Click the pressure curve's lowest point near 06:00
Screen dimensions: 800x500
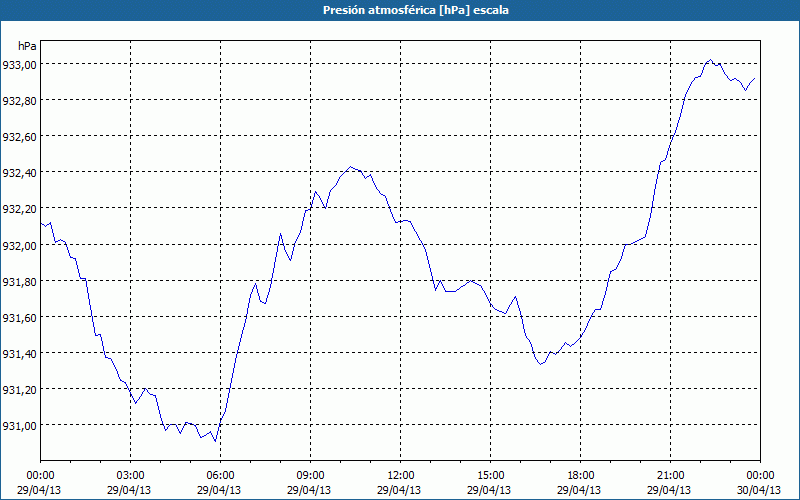[215, 441]
